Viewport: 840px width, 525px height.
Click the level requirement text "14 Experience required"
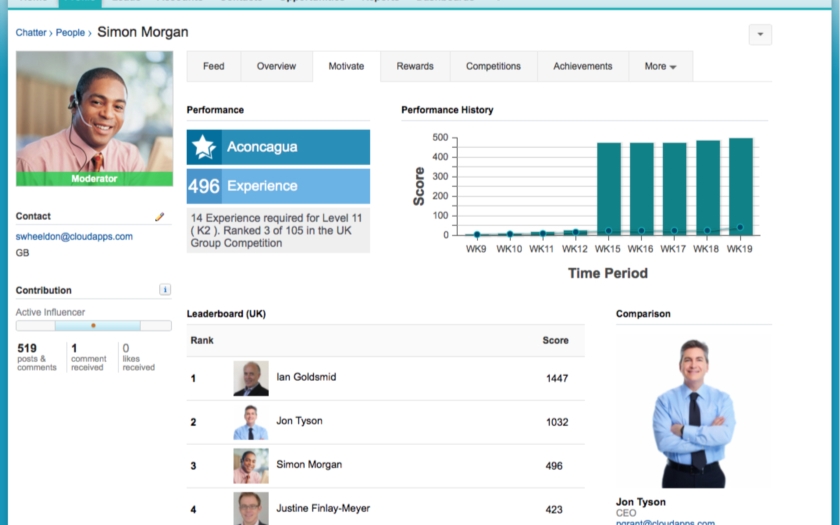278,231
